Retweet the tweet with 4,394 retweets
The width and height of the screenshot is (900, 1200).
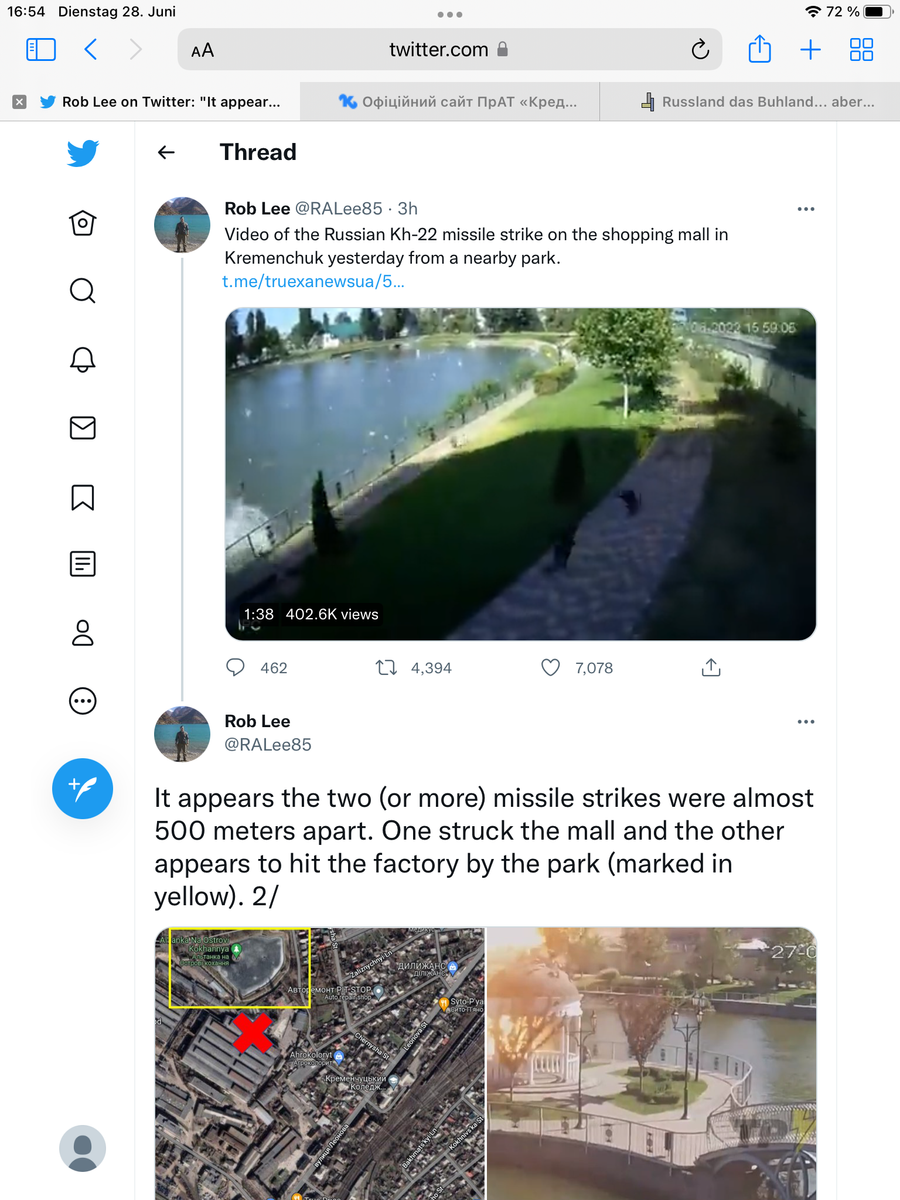click(x=386, y=667)
